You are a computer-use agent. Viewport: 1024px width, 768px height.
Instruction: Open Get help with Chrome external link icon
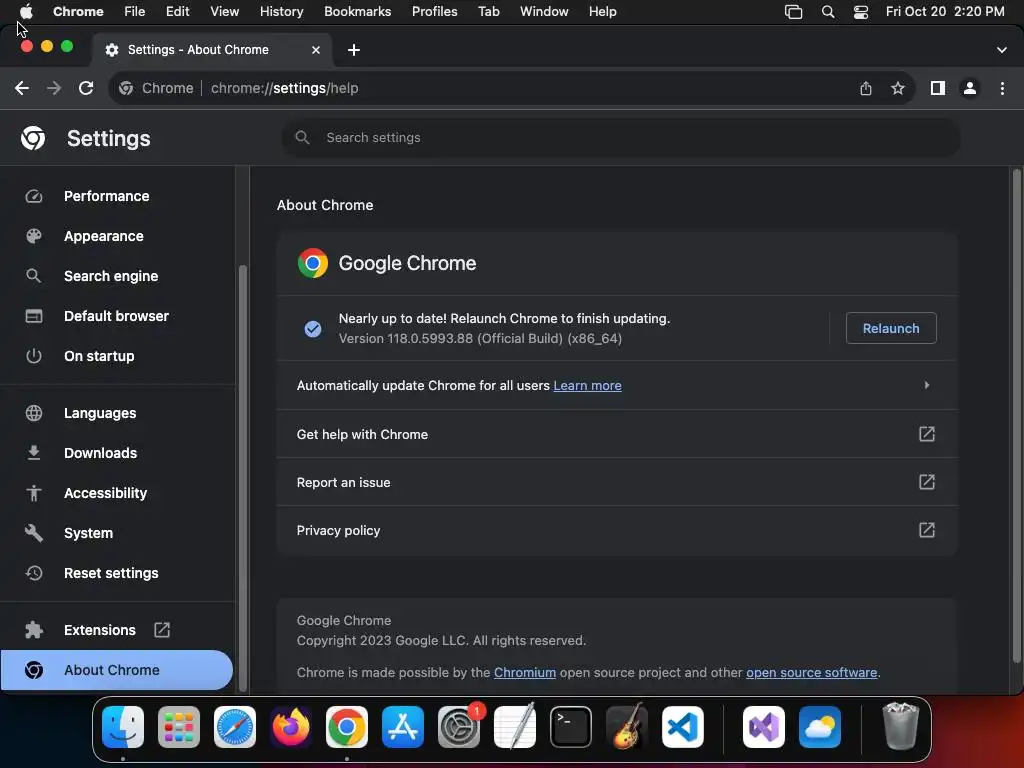[x=927, y=434]
